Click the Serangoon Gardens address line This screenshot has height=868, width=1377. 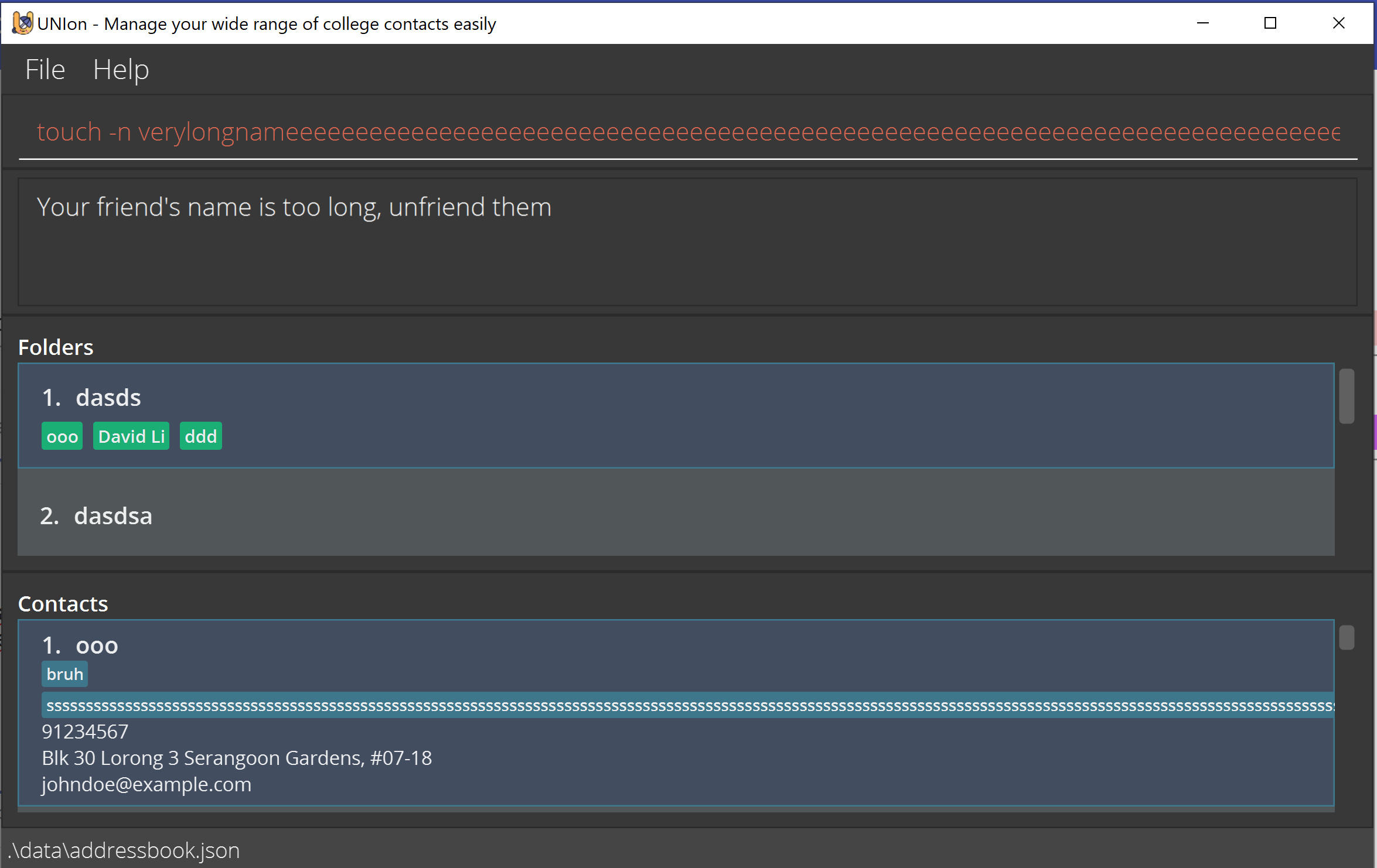pyautogui.click(x=237, y=758)
